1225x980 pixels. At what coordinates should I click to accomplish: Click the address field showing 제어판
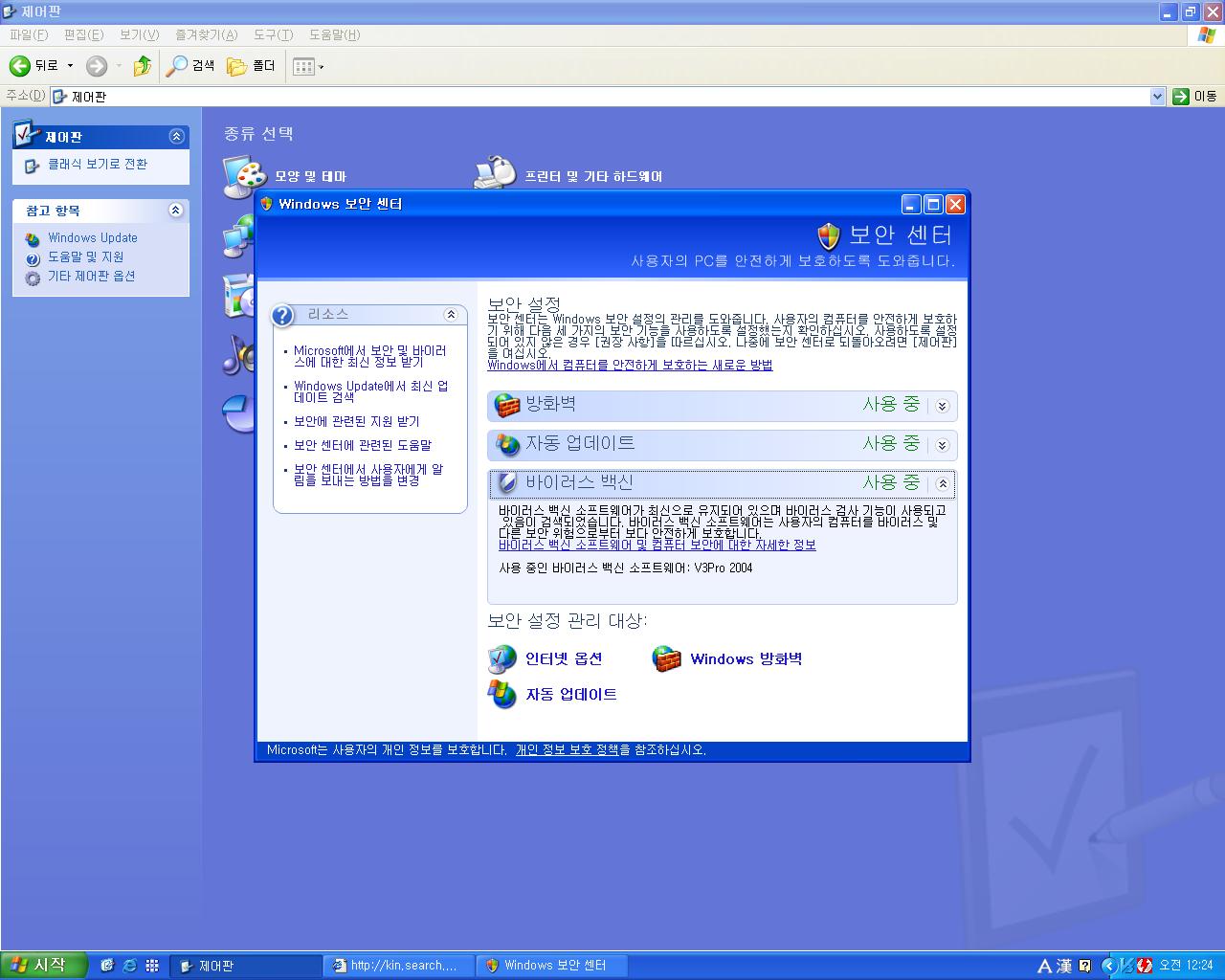click(599, 96)
